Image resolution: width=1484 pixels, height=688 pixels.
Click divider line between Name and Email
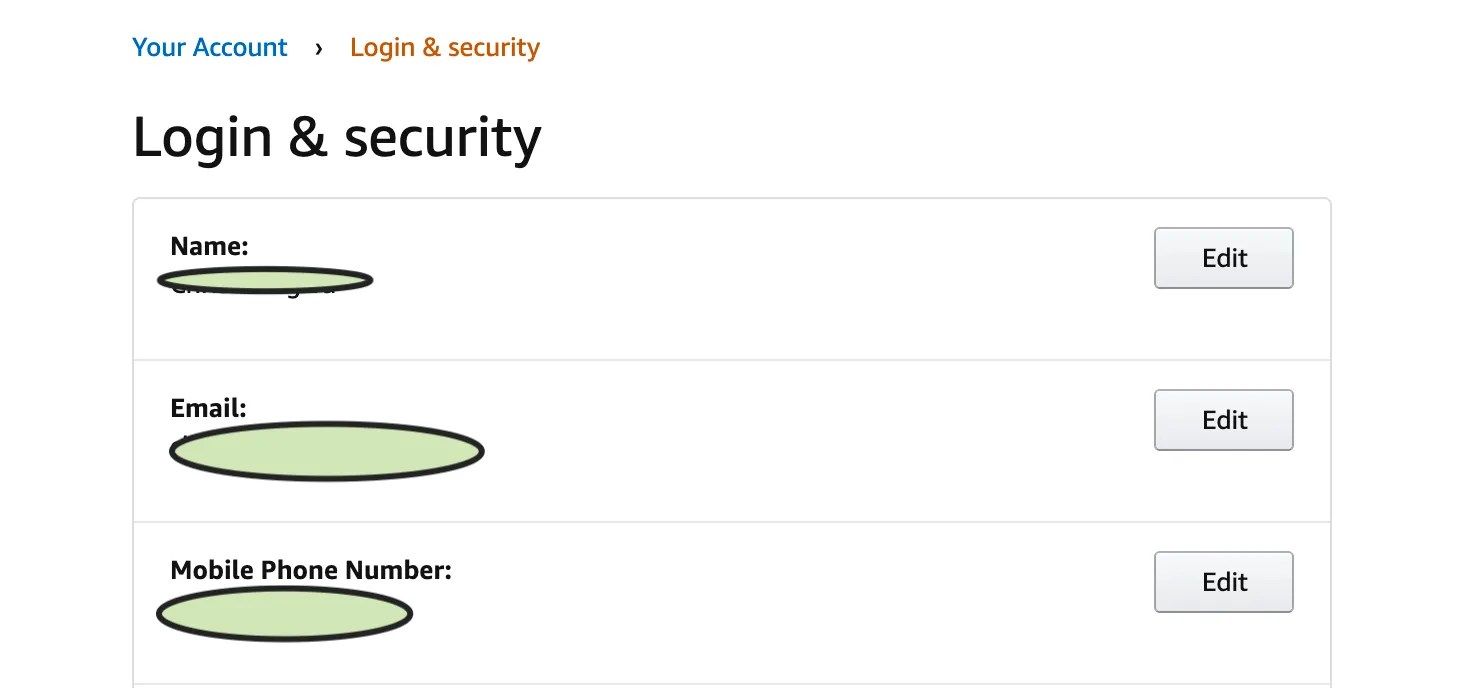[731, 360]
